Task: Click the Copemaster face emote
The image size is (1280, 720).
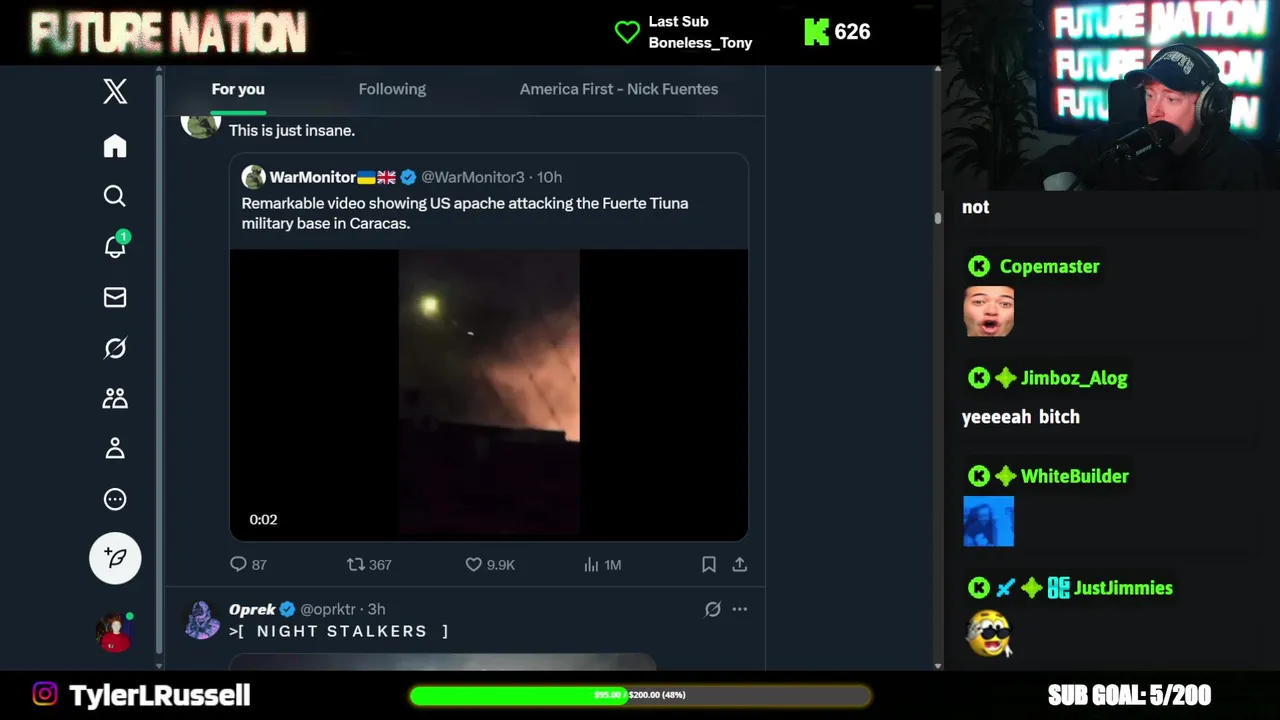Action: (x=989, y=311)
